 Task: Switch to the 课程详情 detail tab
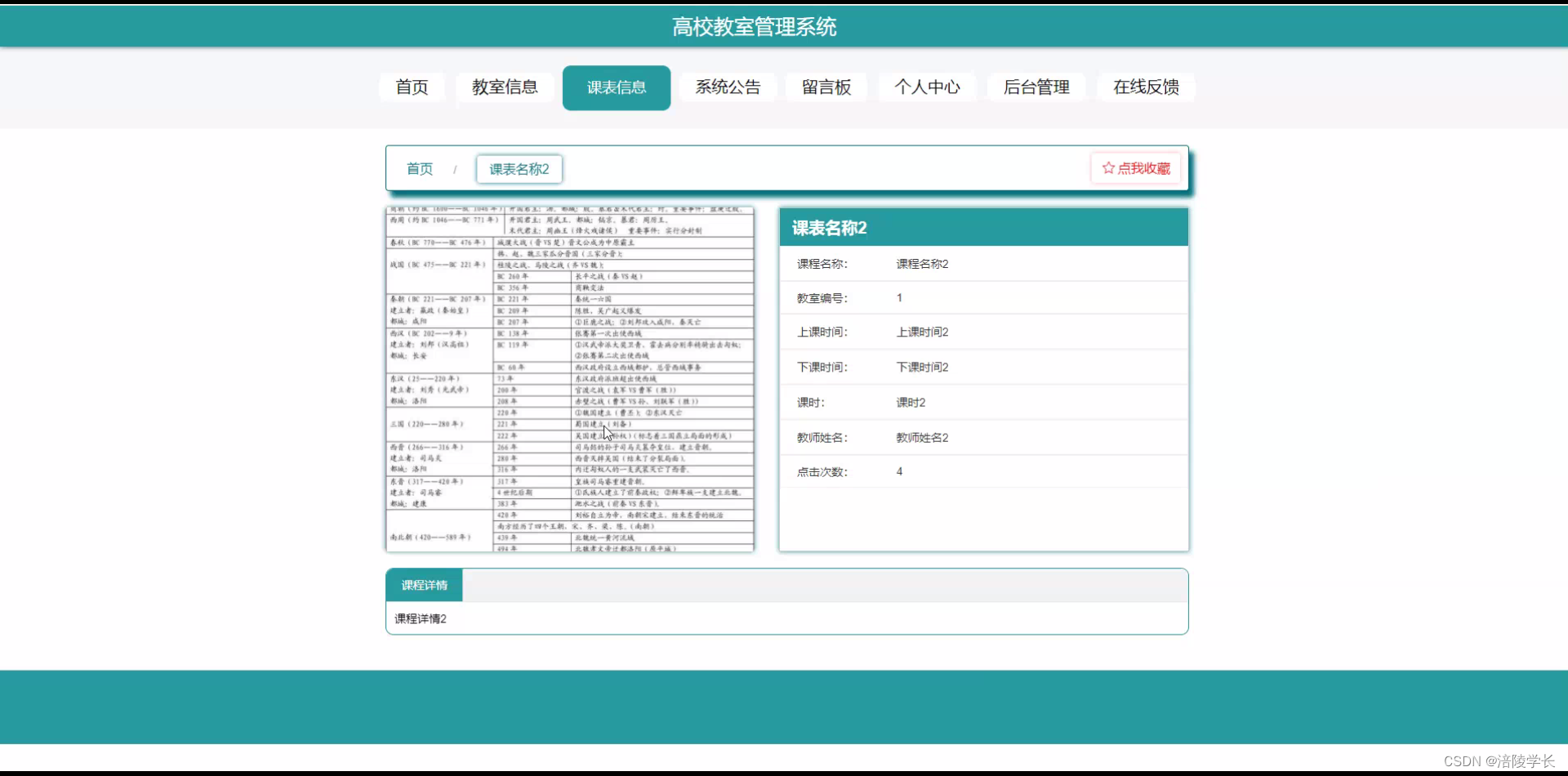423,585
